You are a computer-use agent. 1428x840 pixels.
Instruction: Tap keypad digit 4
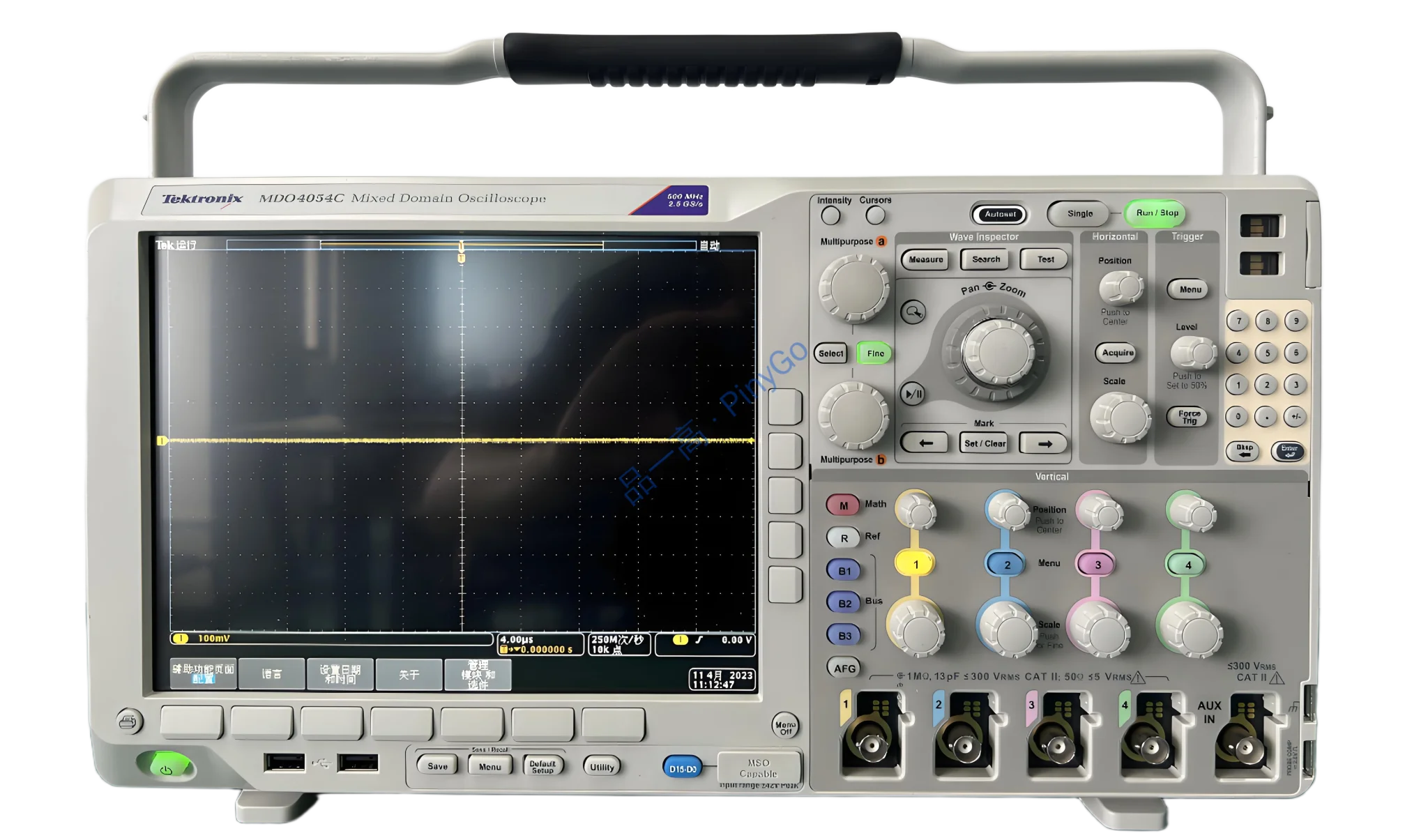[x=1238, y=353]
